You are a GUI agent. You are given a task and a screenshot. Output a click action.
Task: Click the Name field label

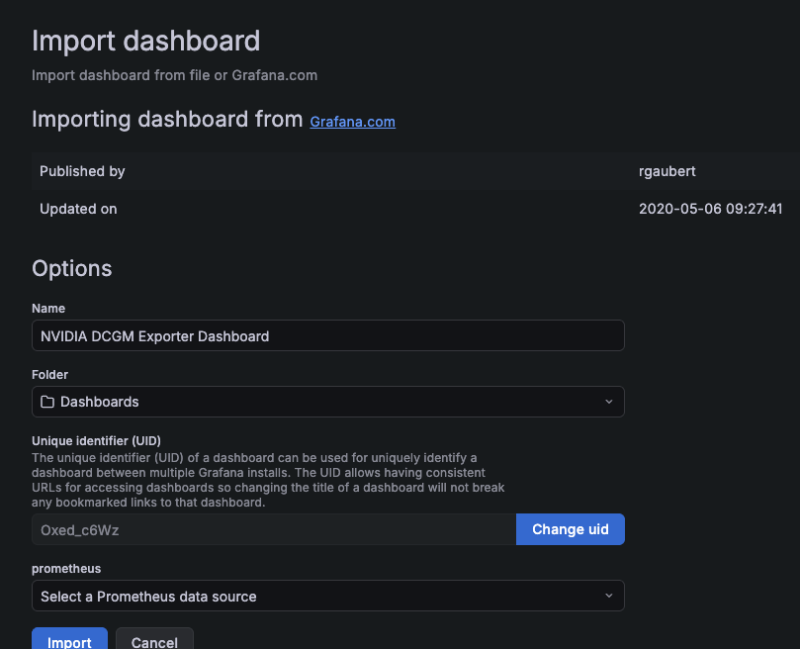pos(48,308)
